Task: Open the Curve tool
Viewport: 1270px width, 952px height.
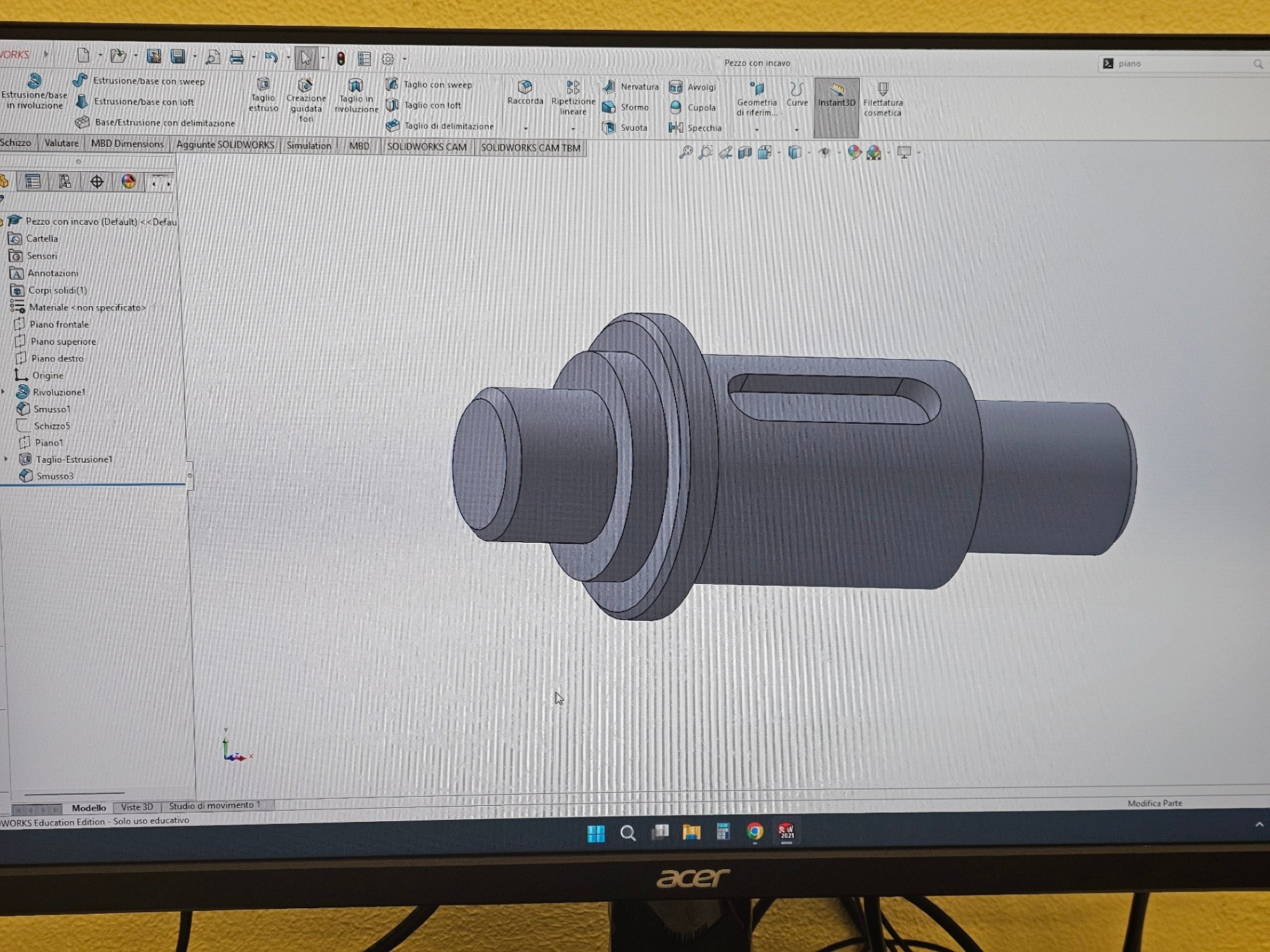Action: pyautogui.click(x=797, y=95)
